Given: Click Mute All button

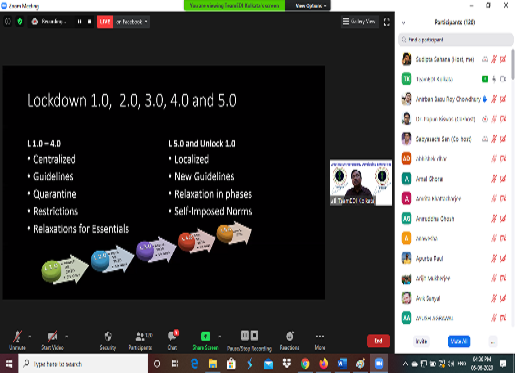Looking at the screenshot, I should pyautogui.click(x=459, y=341).
